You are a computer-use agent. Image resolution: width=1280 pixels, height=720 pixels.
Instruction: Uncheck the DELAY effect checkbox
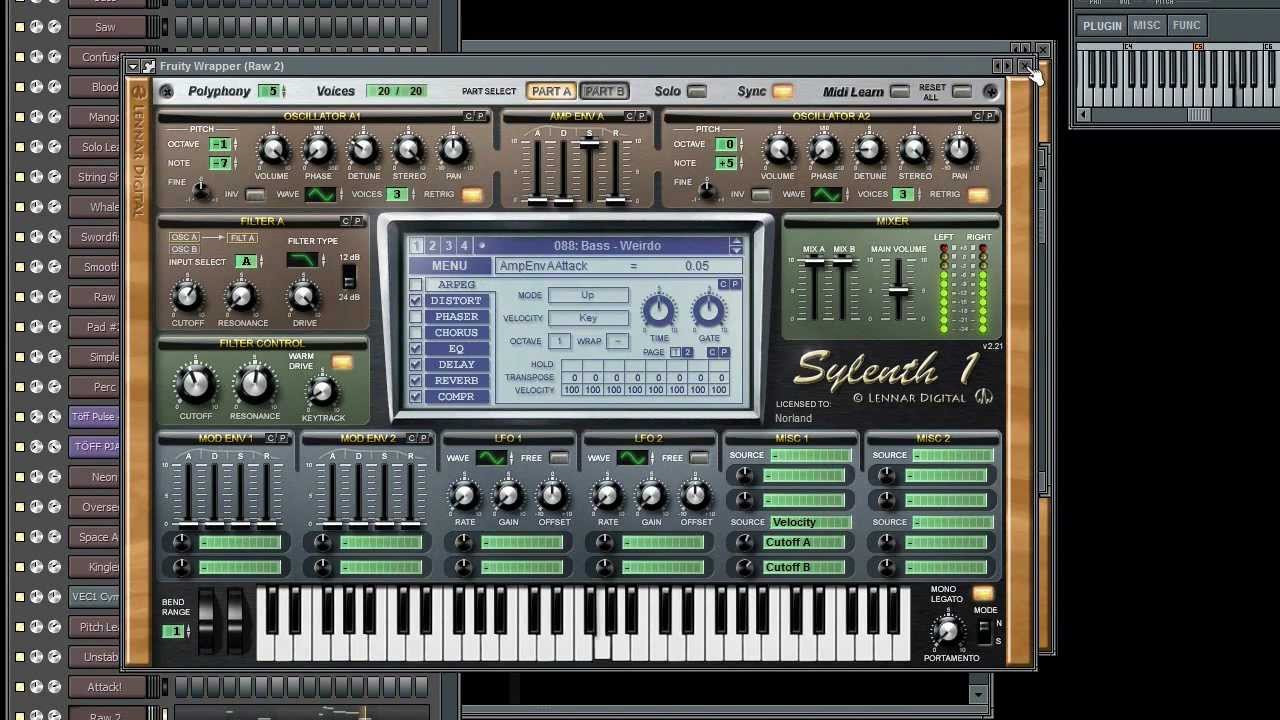(416, 365)
